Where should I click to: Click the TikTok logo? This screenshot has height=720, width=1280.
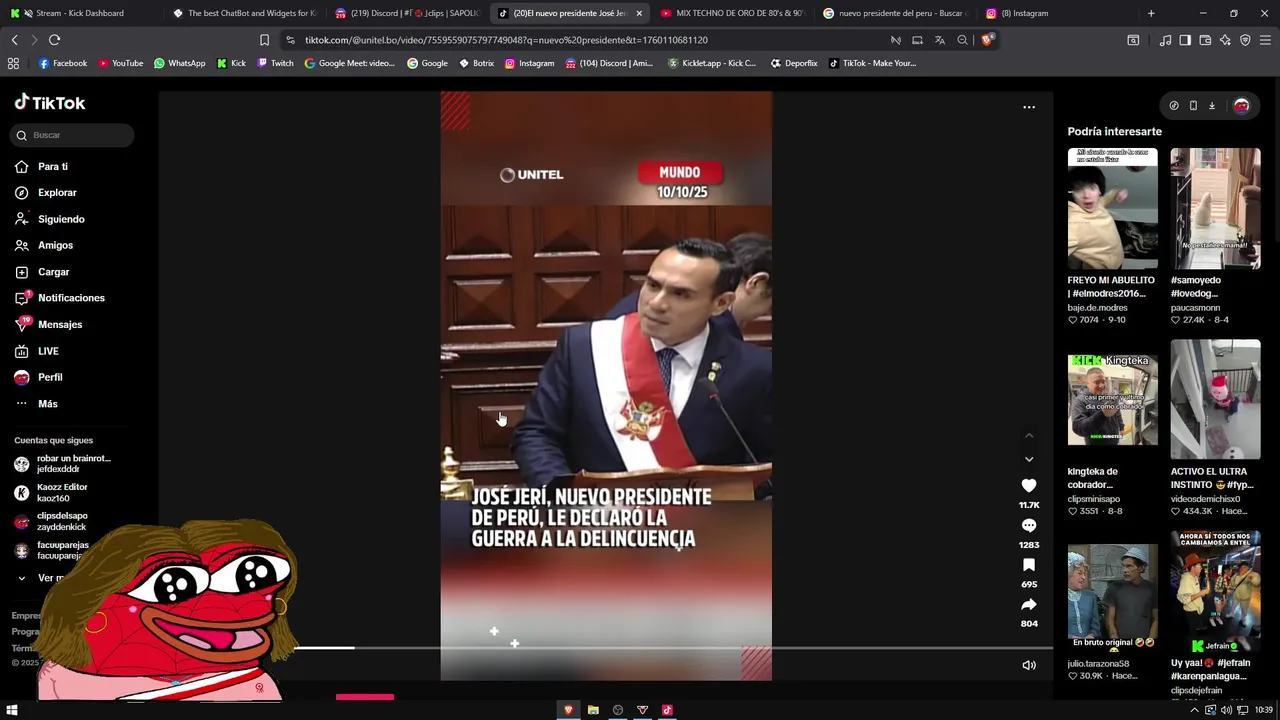click(x=50, y=103)
